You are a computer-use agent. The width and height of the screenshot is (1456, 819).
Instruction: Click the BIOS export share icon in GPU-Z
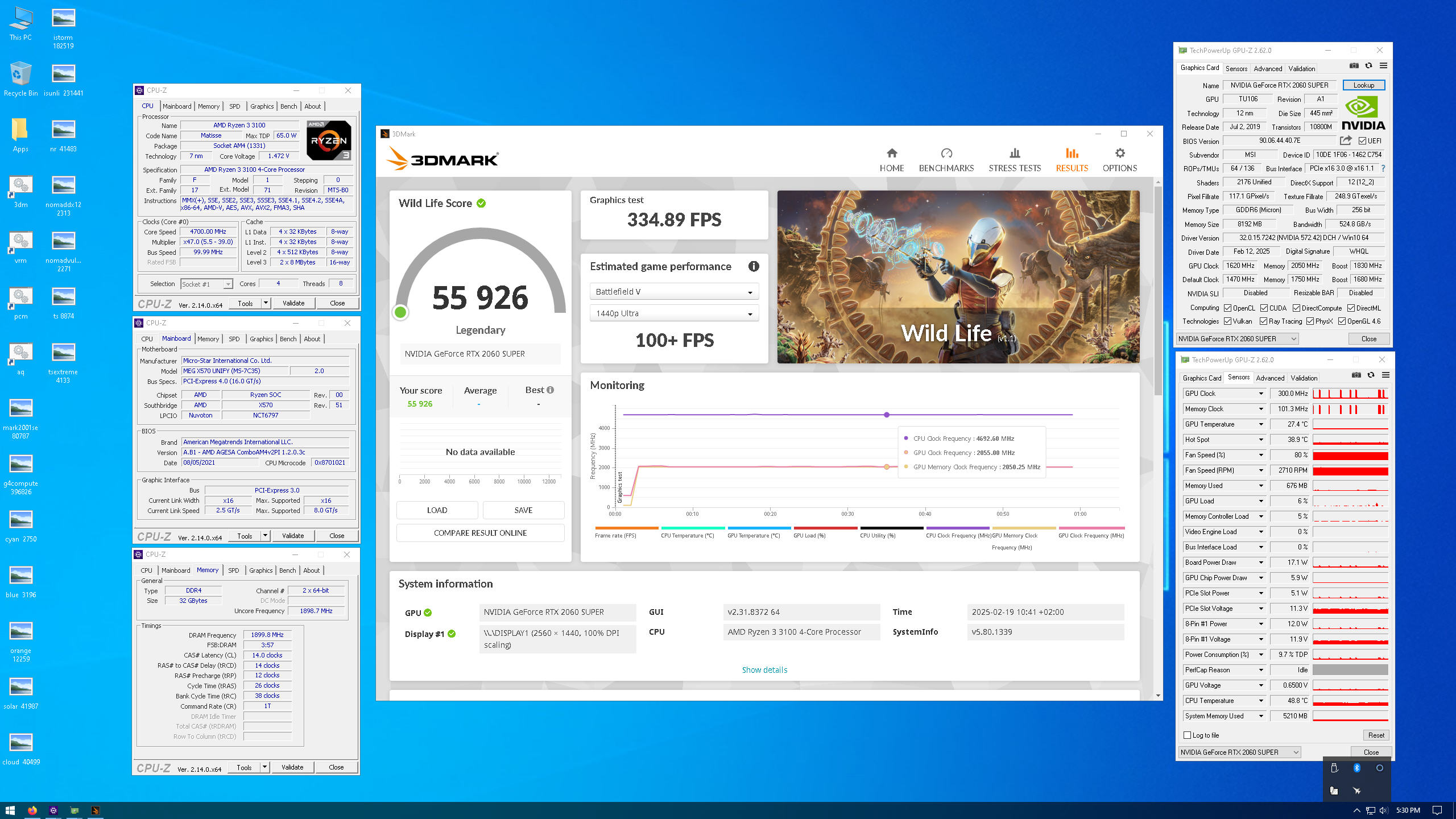point(1346,140)
